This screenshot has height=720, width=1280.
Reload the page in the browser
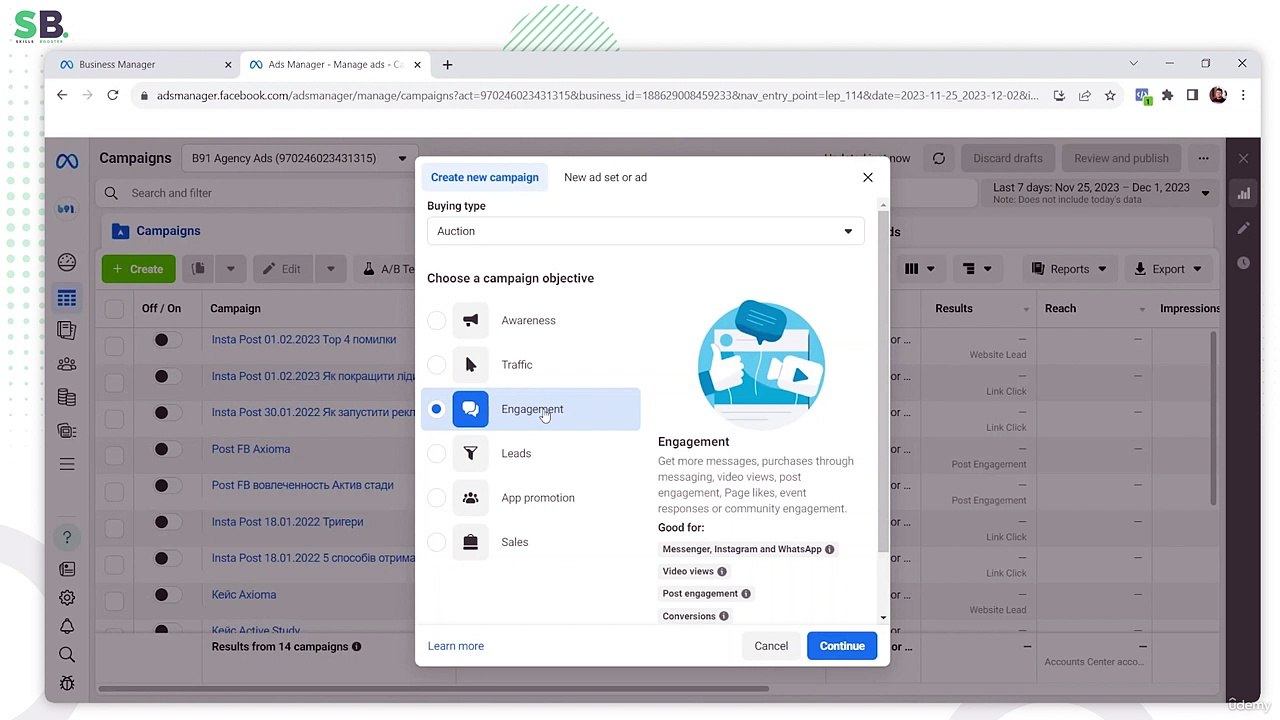coord(113,95)
